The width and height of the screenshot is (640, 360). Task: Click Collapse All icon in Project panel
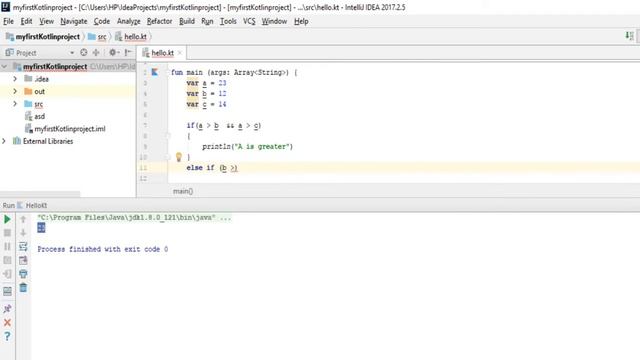pyautogui.click(x=96, y=52)
